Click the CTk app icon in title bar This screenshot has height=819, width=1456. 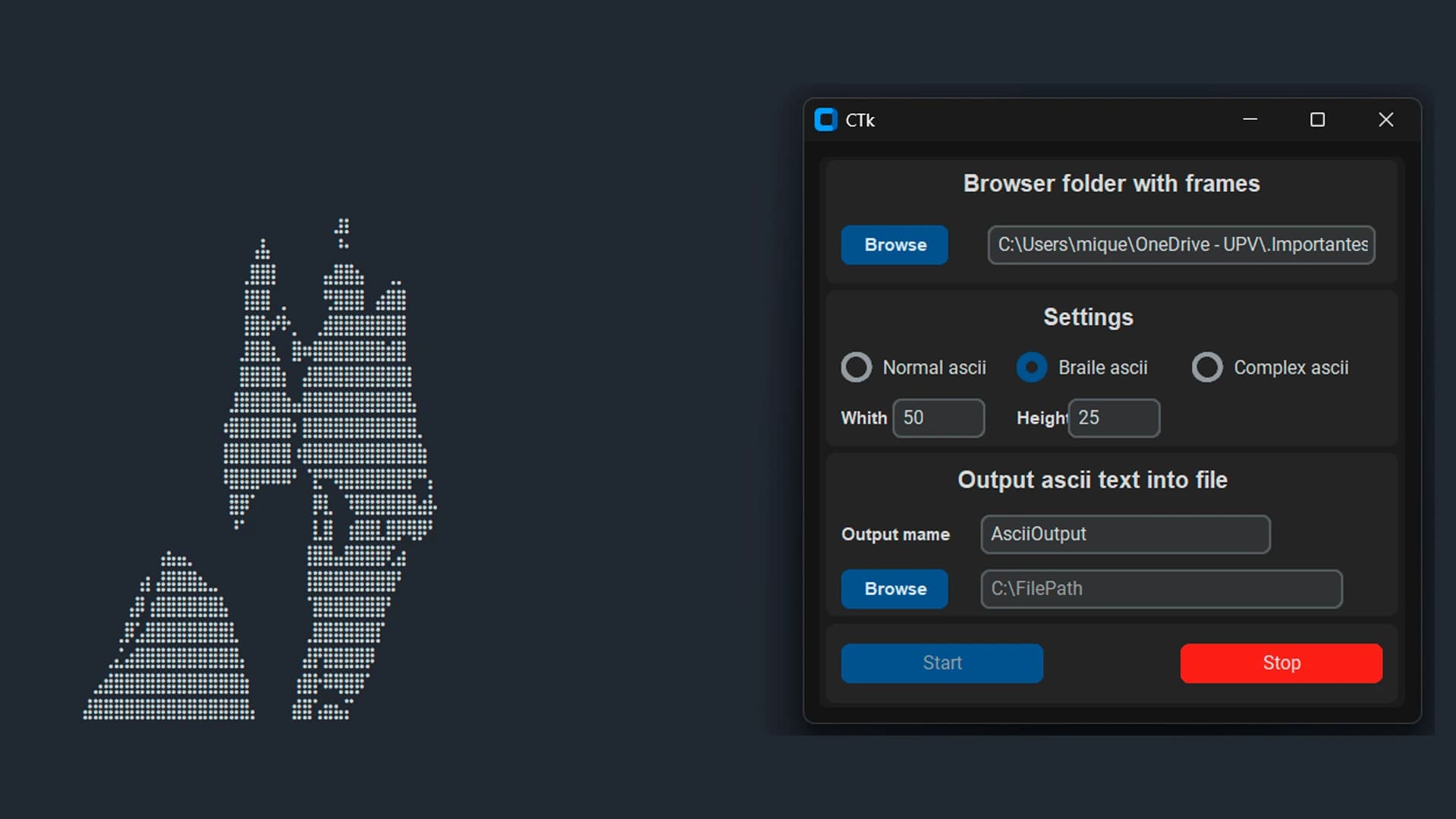coord(825,120)
